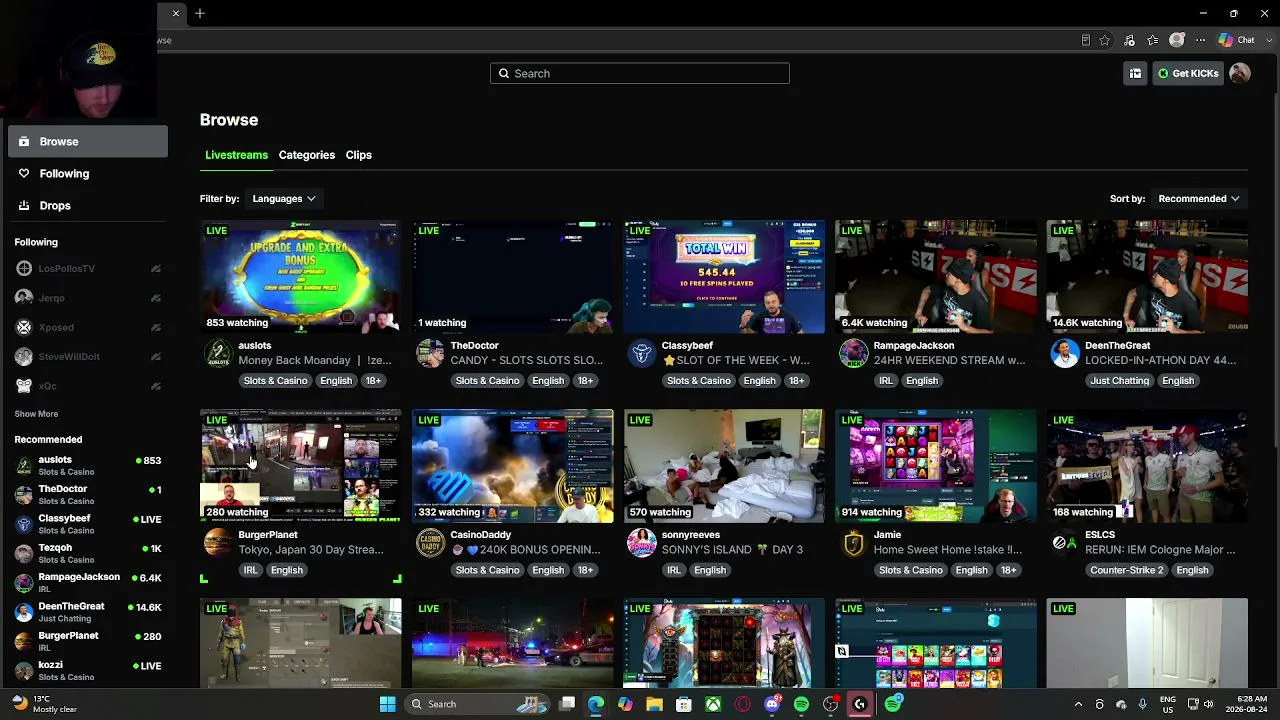Open kozzi in the Recommended sidebar list
1280x720 pixels.
click(x=88, y=670)
